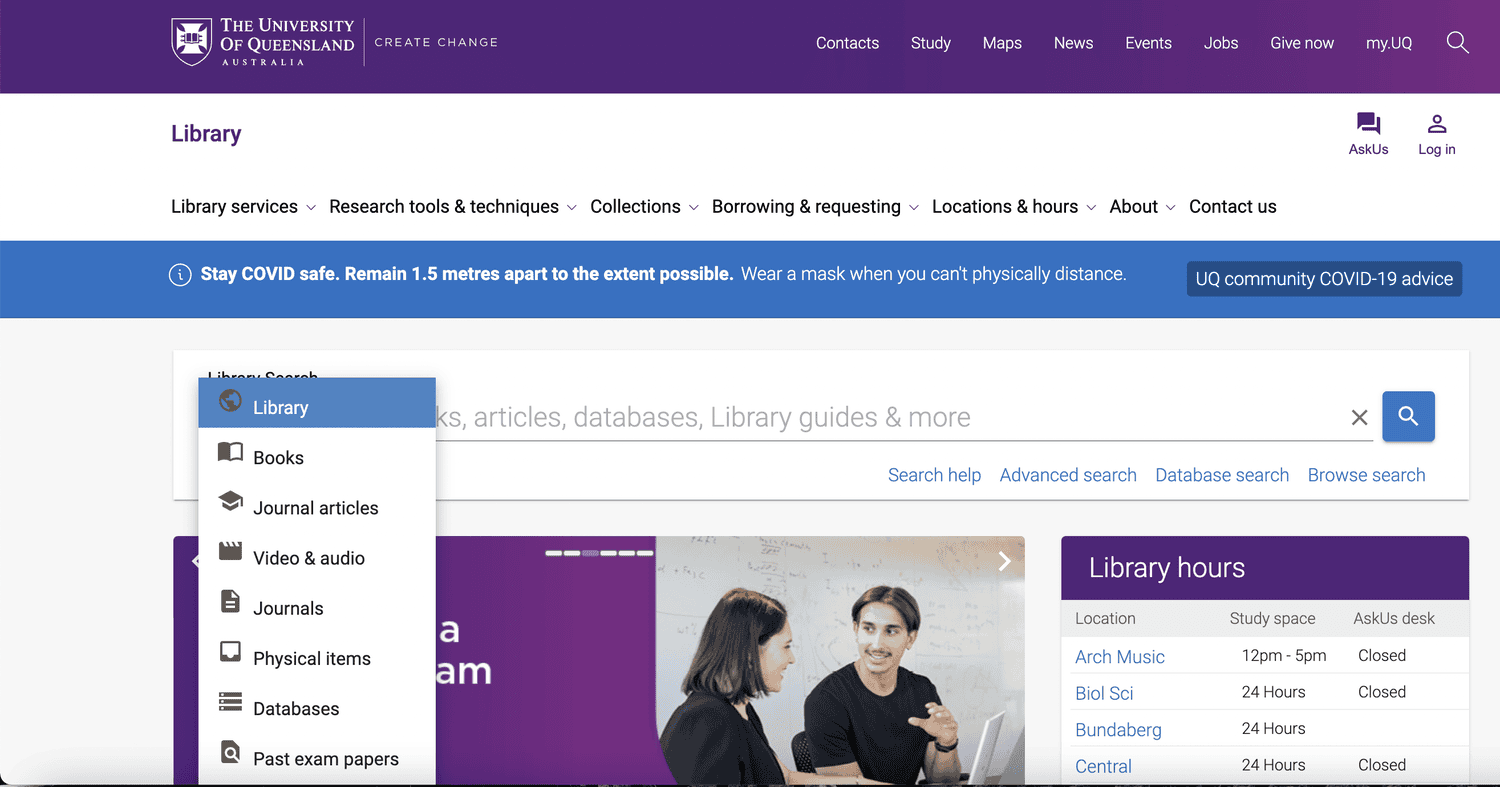Open Contacts in the top header
This screenshot has width=1500, height=787.
(847, 43)
